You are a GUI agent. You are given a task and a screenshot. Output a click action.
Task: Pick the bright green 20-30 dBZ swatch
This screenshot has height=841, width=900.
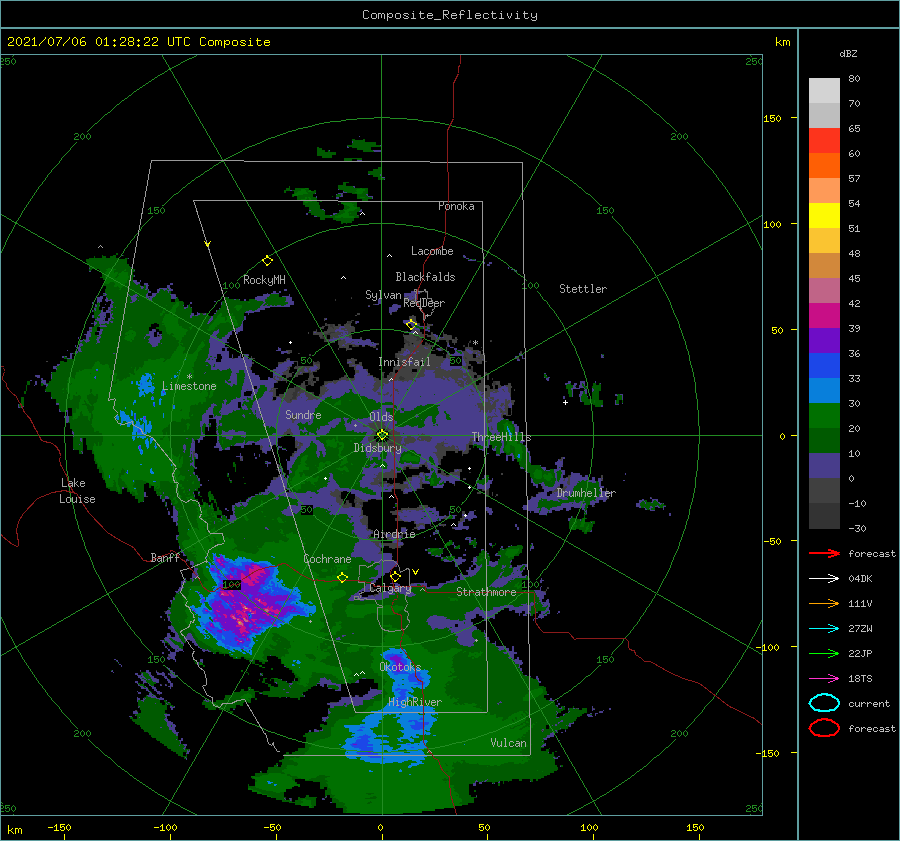pyautogui.click(x=824, y=416)
